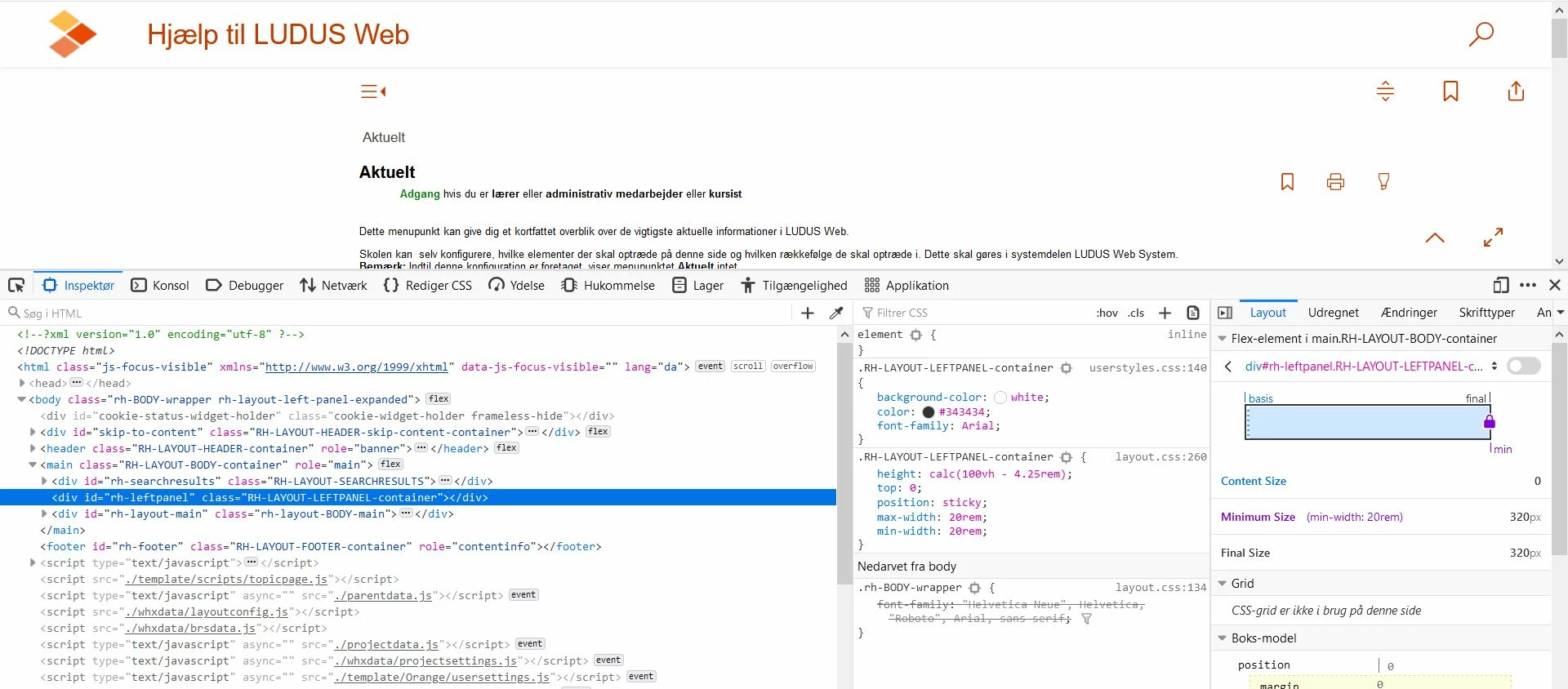Image resolution: width=1568 pixels, height=689 pixels.
Task: Expand the topic to fullscreen with the arrows icon
Action: [x=1493, y=238]
